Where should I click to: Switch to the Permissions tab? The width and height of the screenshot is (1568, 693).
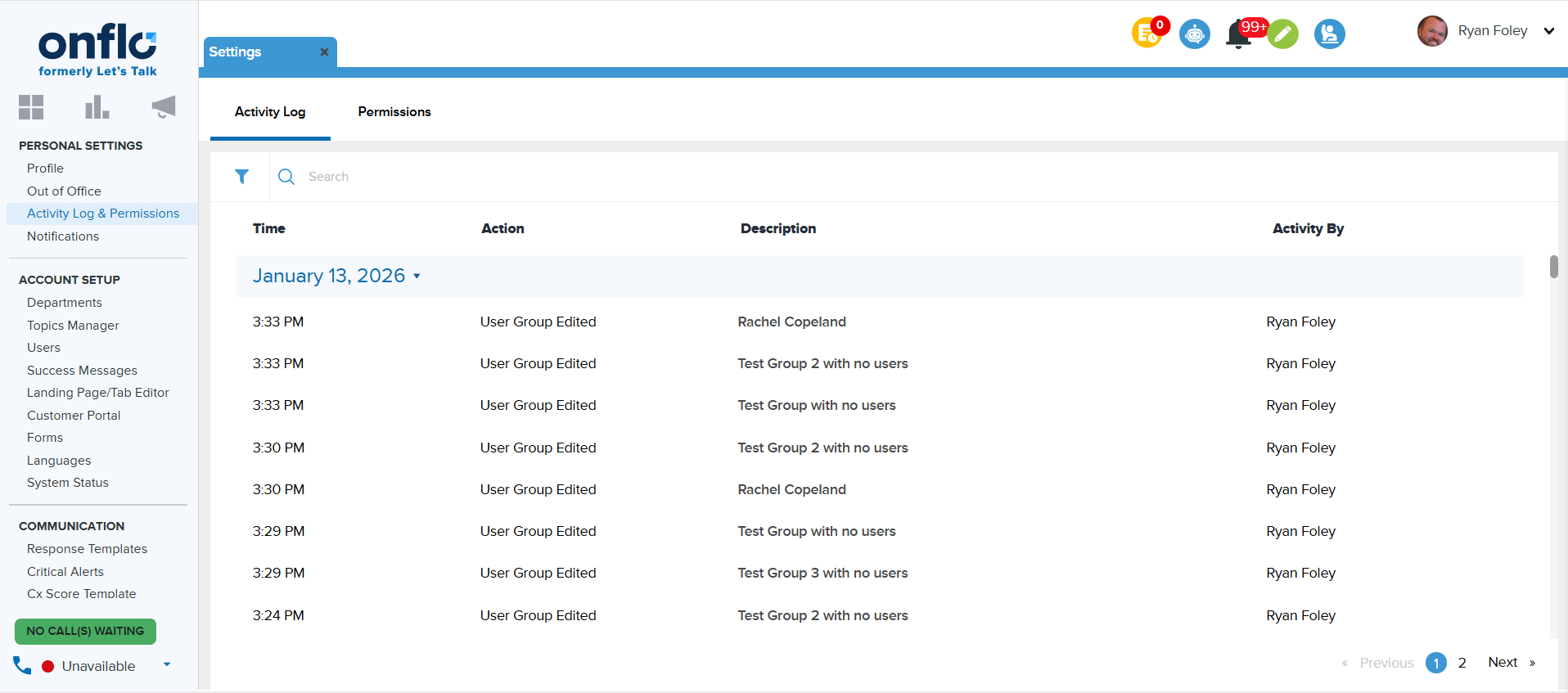(x=394, y=112)
